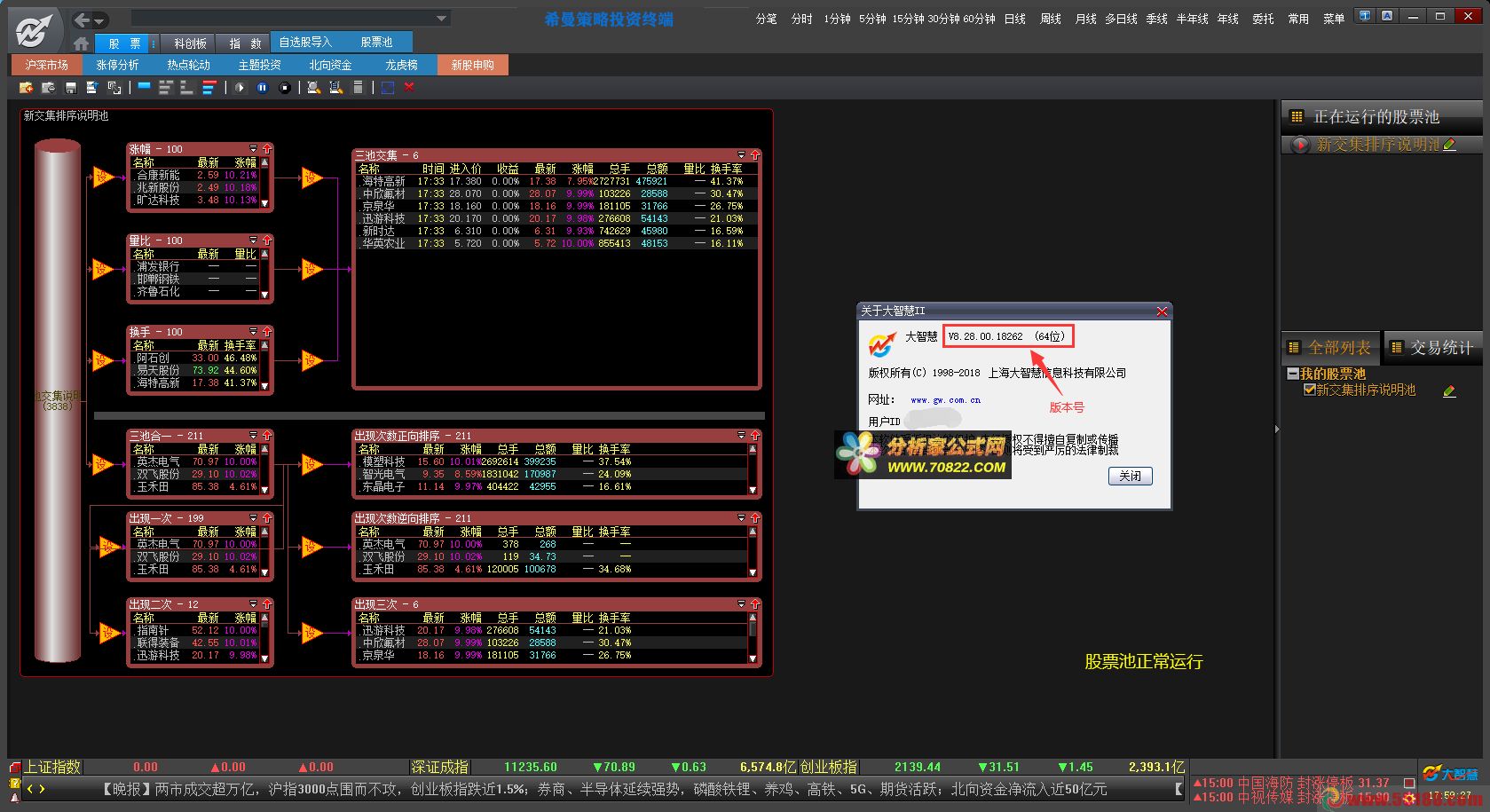
Task: Open the dropdown beside the back arrow
Action: (x=99, y=20)
